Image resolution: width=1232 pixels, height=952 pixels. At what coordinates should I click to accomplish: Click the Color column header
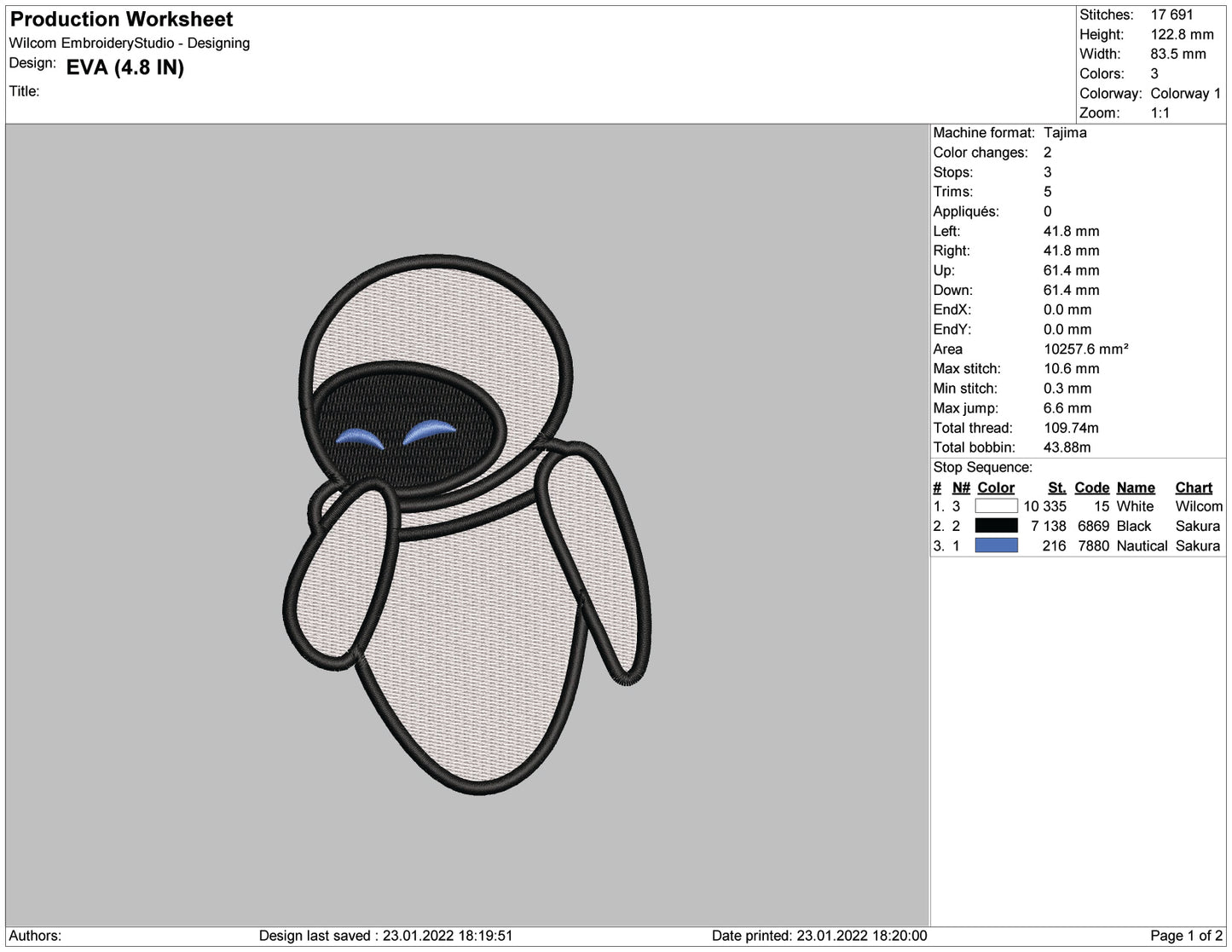996,488
